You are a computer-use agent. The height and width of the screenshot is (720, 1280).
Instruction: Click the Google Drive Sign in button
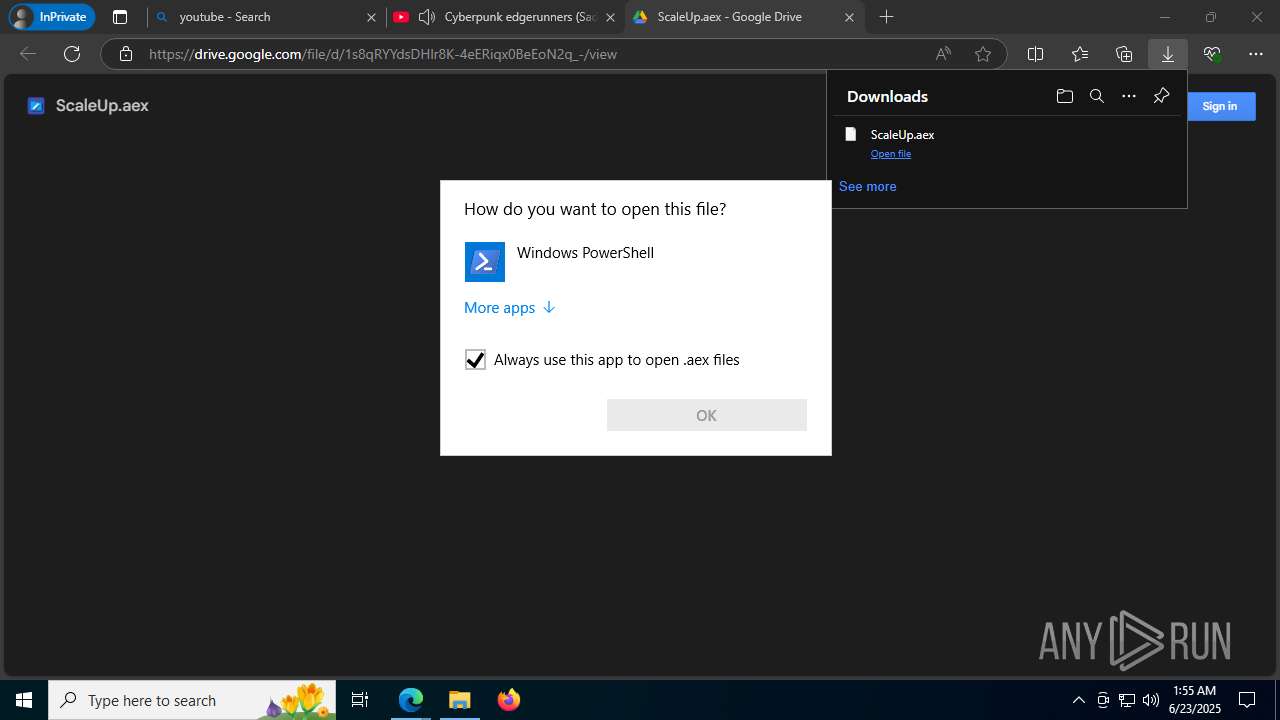tap(1219, 106)
